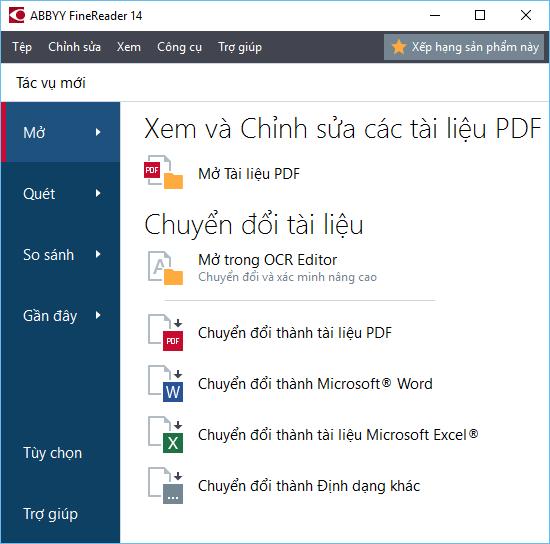Click the ABBYY FineReader logo in title bar
The image size is (550, 544).
(x=16, y=15)
